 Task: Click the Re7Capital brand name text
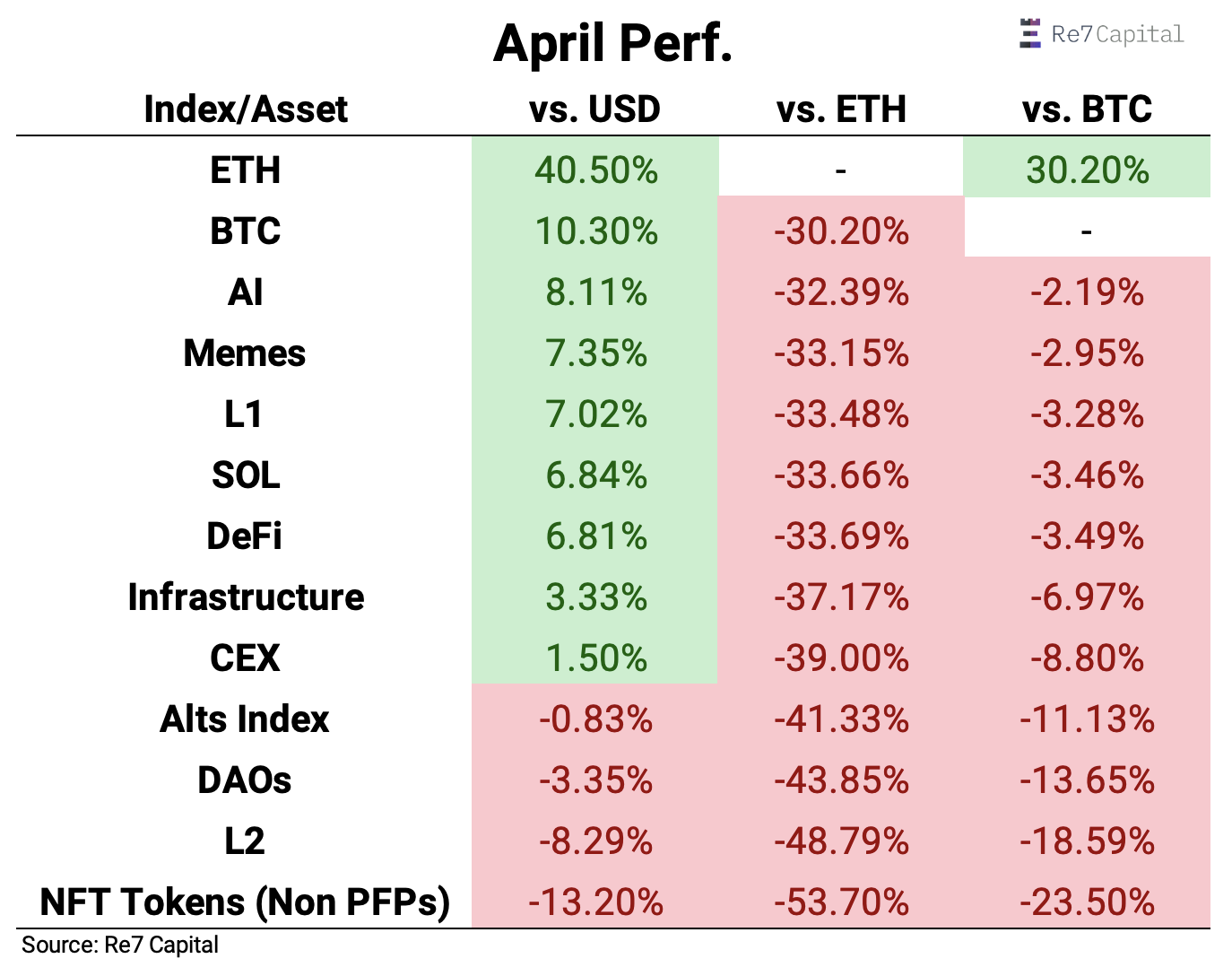click(x=1117, y=34)
